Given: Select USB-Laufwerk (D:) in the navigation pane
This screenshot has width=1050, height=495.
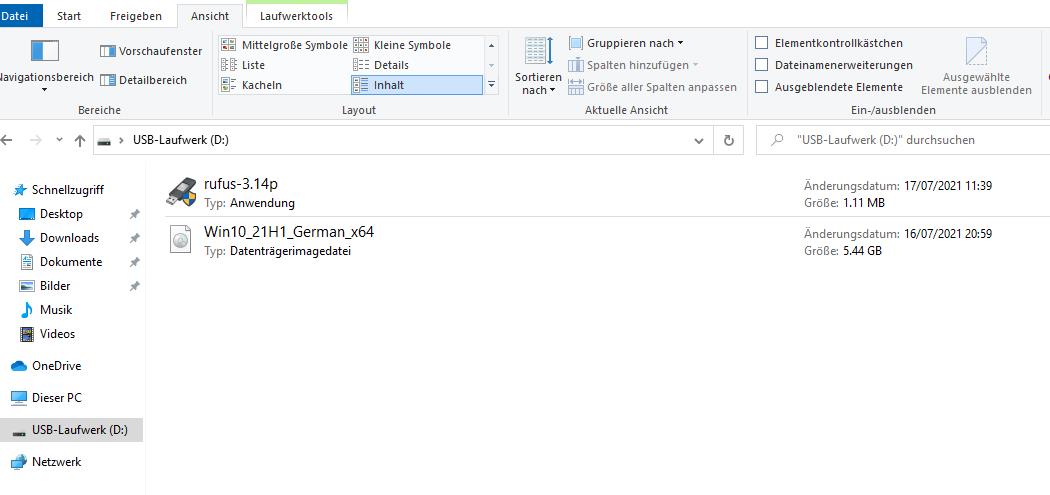Looking at the screenshot, I should coord(70,430).
